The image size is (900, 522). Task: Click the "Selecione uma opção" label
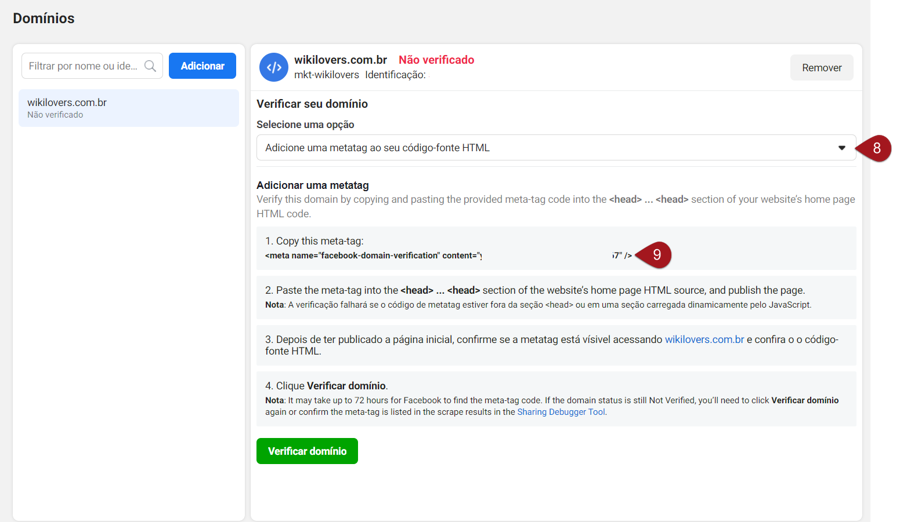pos(305,125)
